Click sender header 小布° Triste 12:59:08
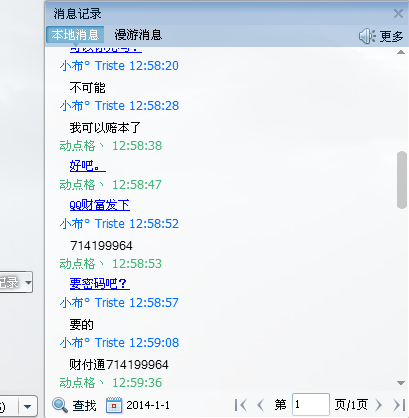The width and height of the screenshot is (409, 418). point(119,343)
